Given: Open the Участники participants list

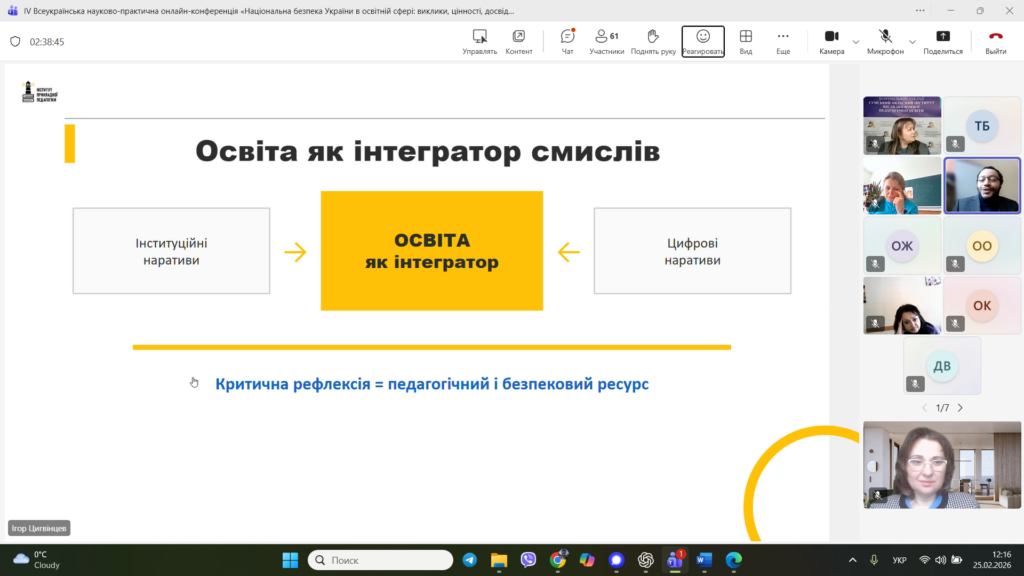Looking at the screenshot, I should (606, 37).
